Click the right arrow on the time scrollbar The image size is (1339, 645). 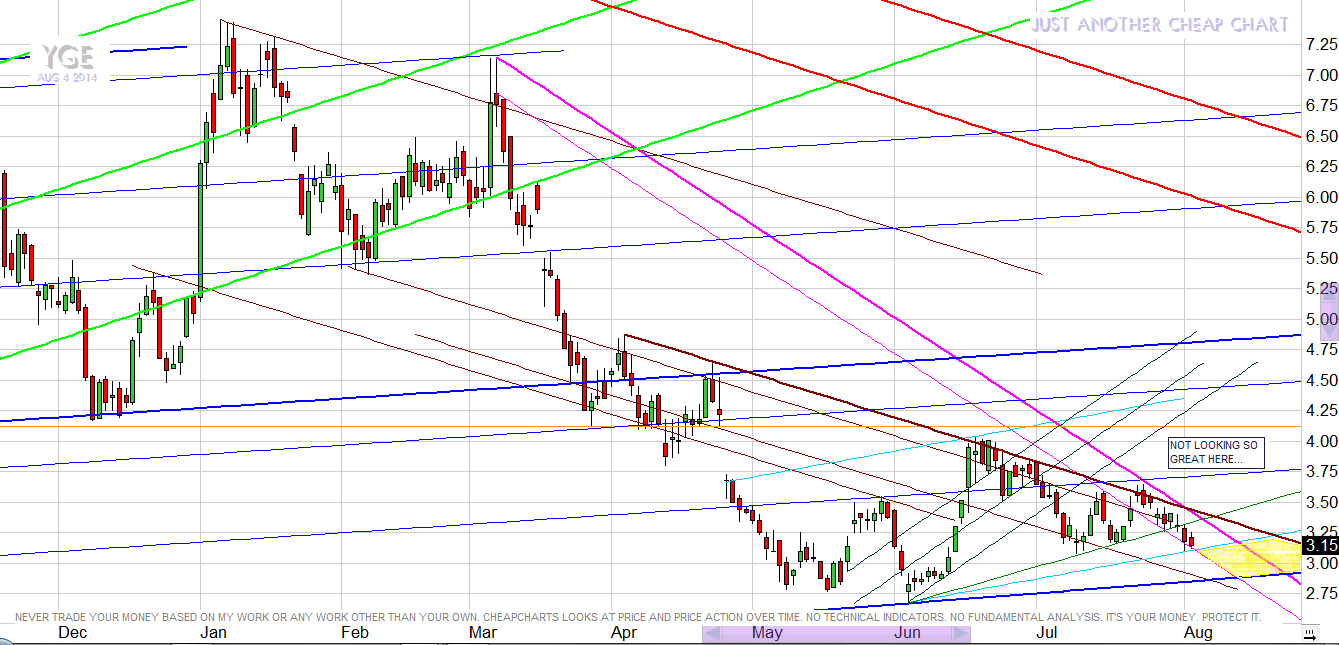tap(960, 634)
